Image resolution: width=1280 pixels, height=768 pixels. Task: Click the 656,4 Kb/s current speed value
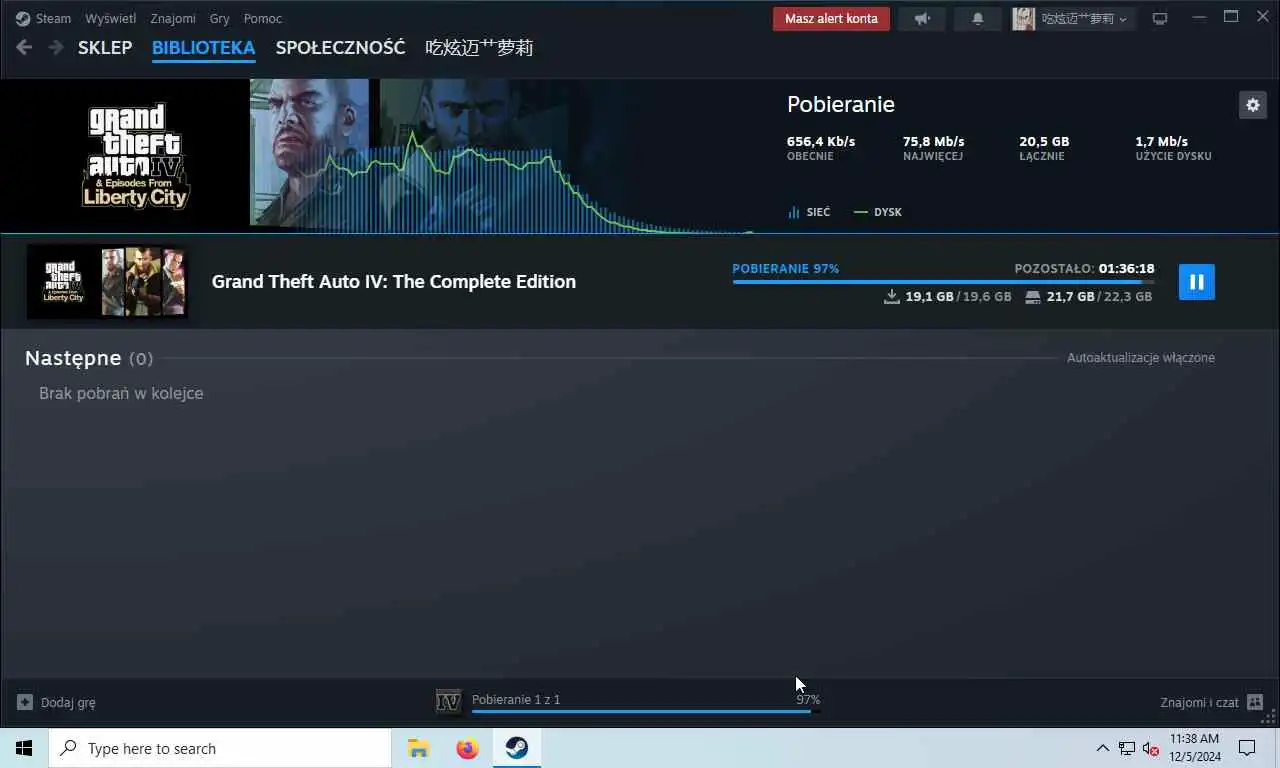[x=821, y=141]
